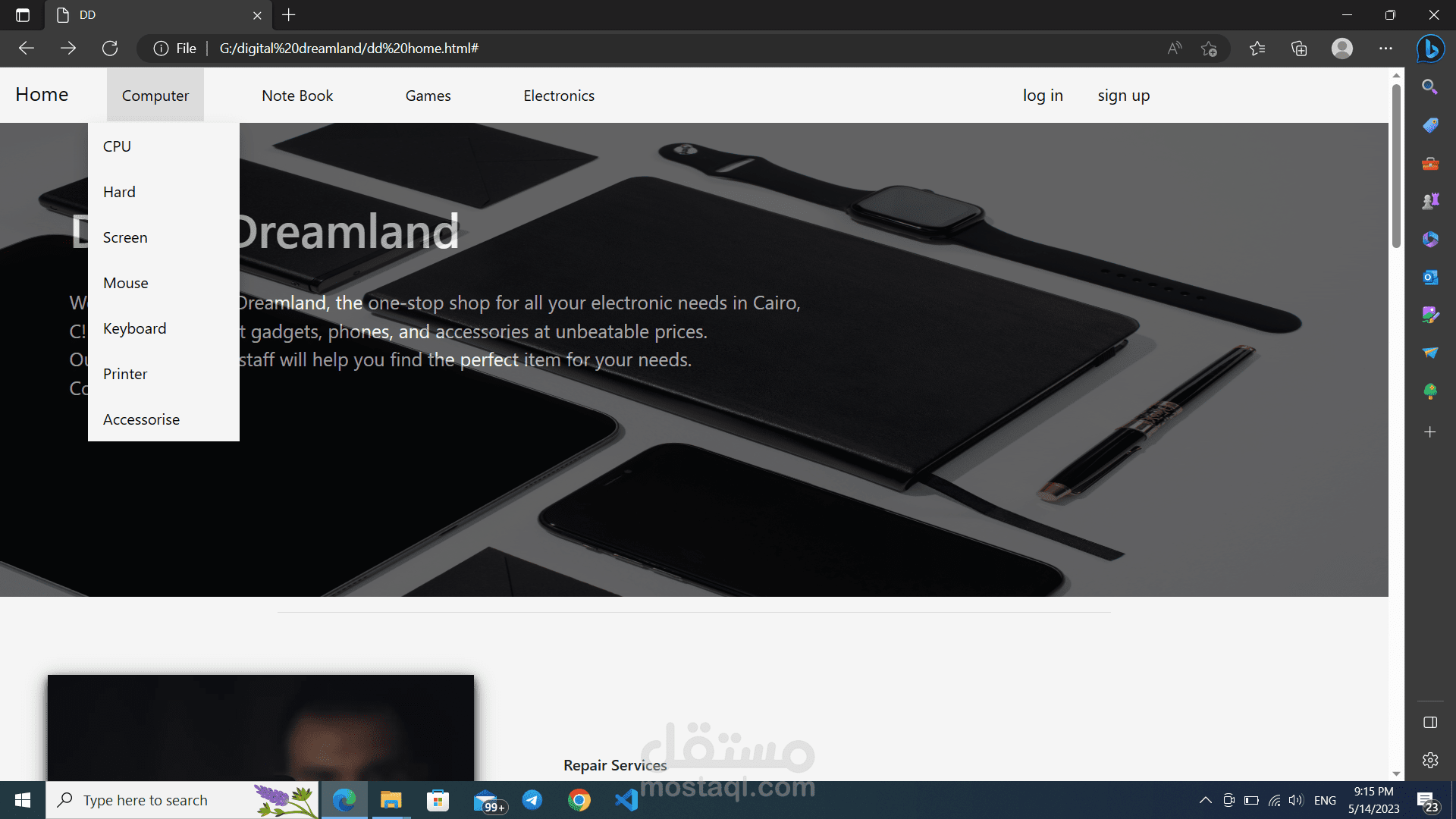
Task: Launch Drop via the paper plane sidebar icon
Action: pos(1430,353)
